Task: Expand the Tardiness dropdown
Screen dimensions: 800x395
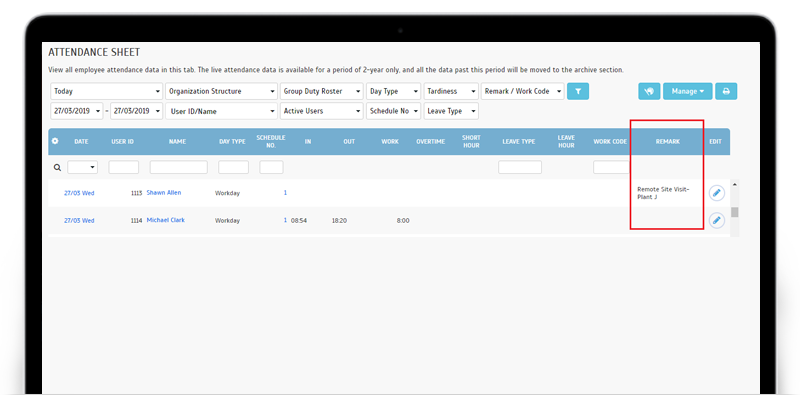Action: [451, 91]
